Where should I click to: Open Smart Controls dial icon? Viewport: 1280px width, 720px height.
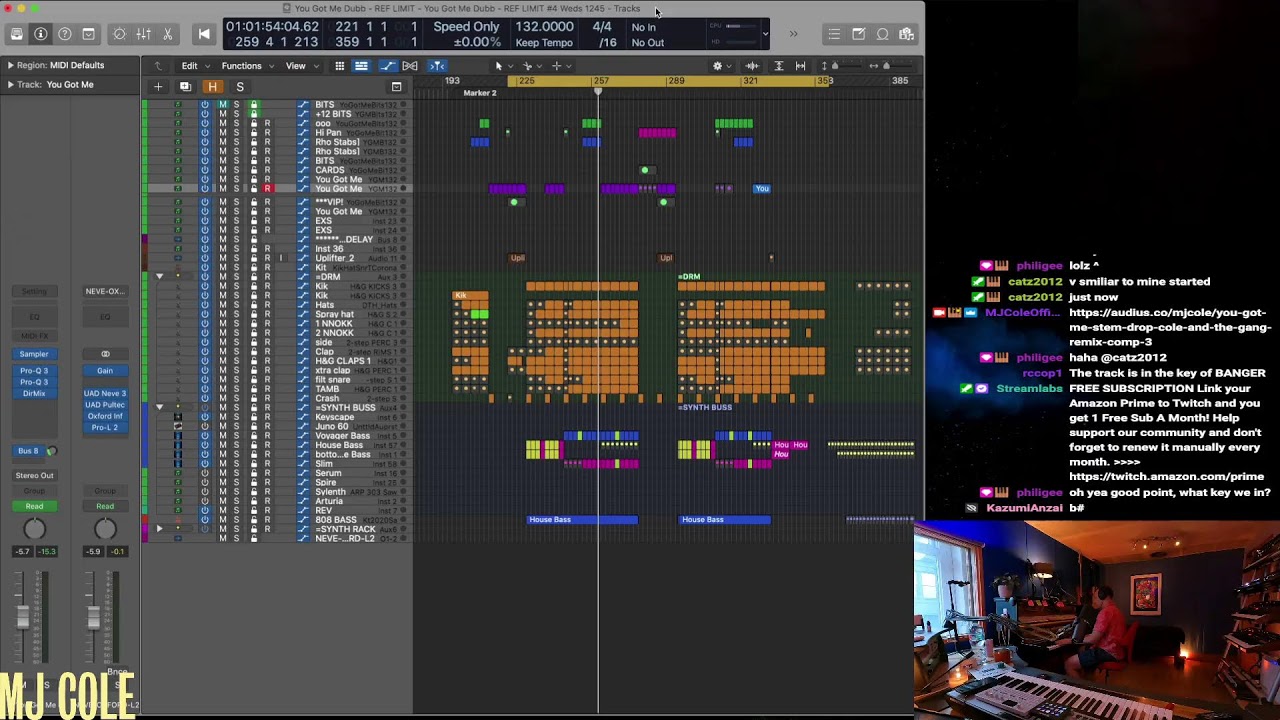(120, 34)
